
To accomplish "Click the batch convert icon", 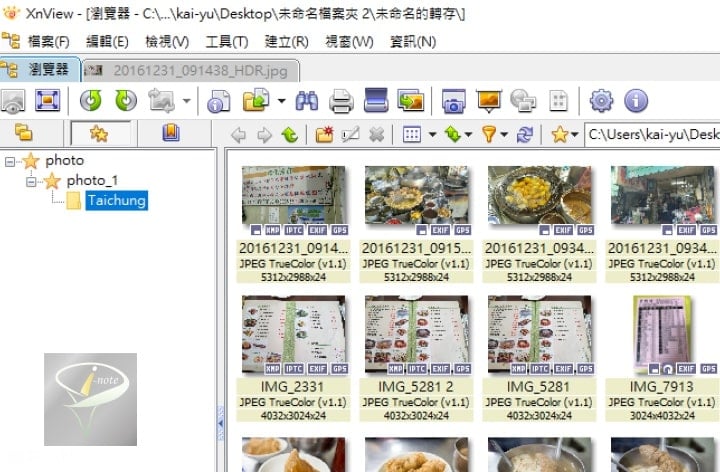I will (411, 101).
